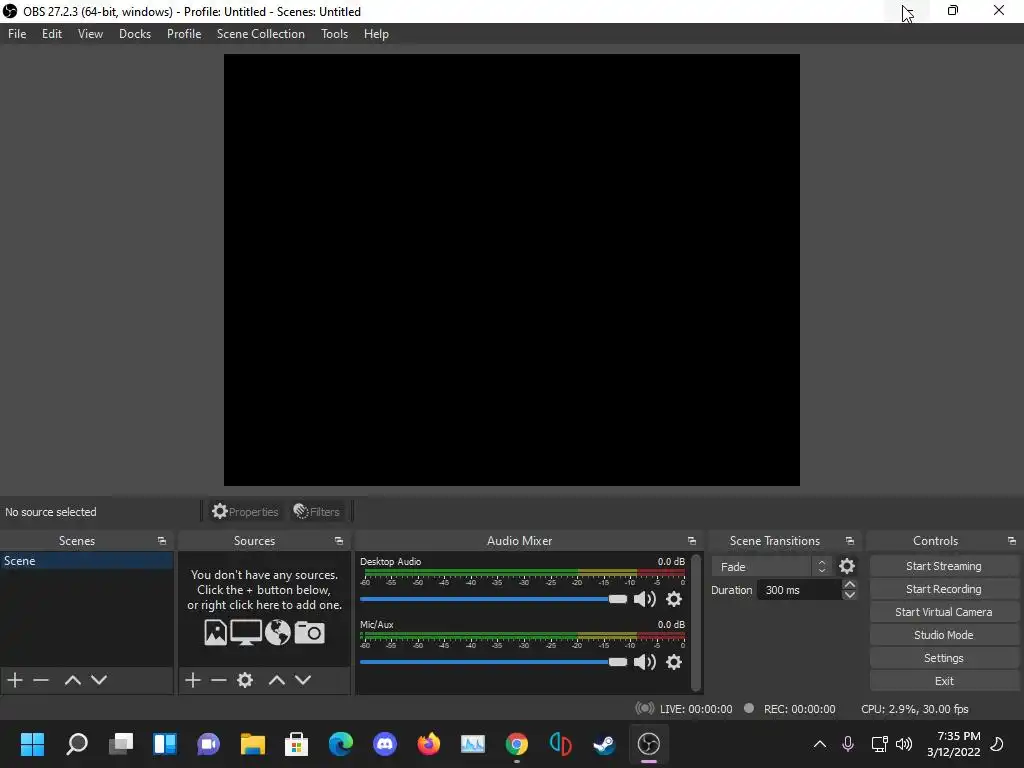Image resolution: width=1024 pixels, height=768 pixels.
Task: Click the display capture monitor icon
Action: click(246, 632)
